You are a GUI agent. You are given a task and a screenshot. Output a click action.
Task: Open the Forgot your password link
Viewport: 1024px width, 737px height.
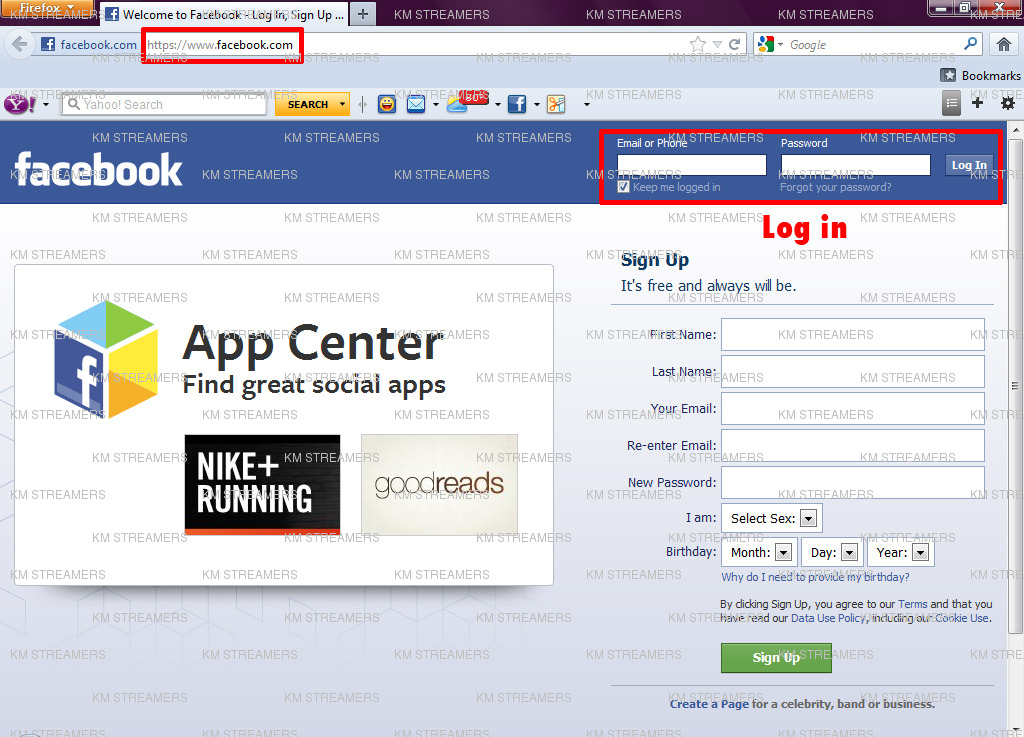click(835, 187)
